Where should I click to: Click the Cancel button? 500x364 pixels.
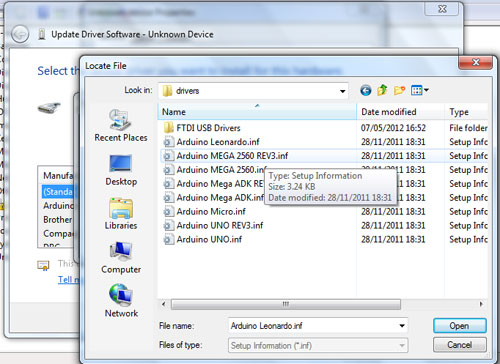click(x=460, y=345)
